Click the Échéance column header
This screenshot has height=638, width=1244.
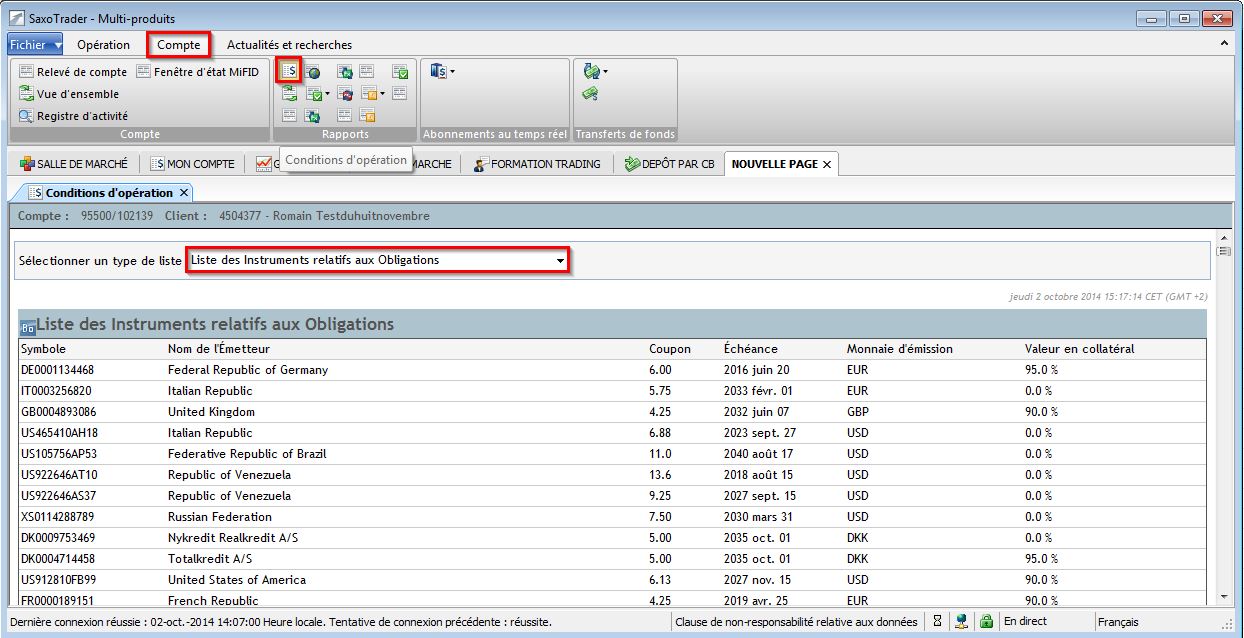(x=750, y=349)
